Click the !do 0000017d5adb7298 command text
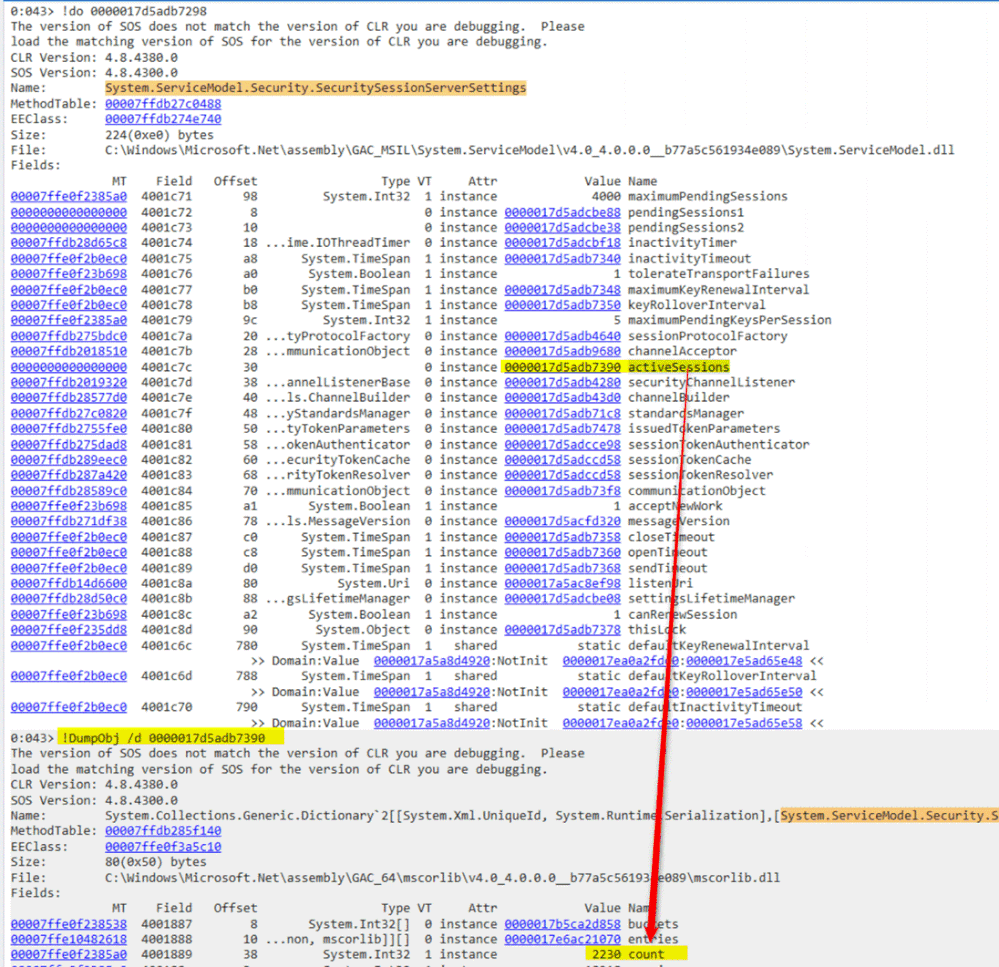The height and width of the screenshot is (967, 999). click(x=134, y=11)
